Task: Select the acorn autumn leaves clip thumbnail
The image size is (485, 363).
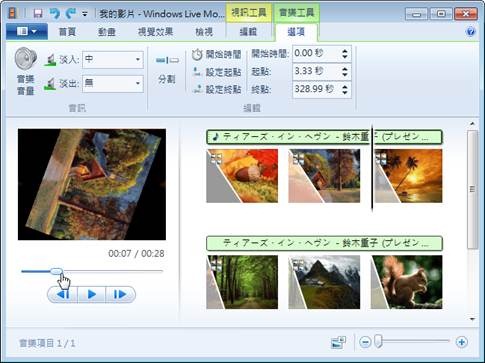Action: (242, 176)
